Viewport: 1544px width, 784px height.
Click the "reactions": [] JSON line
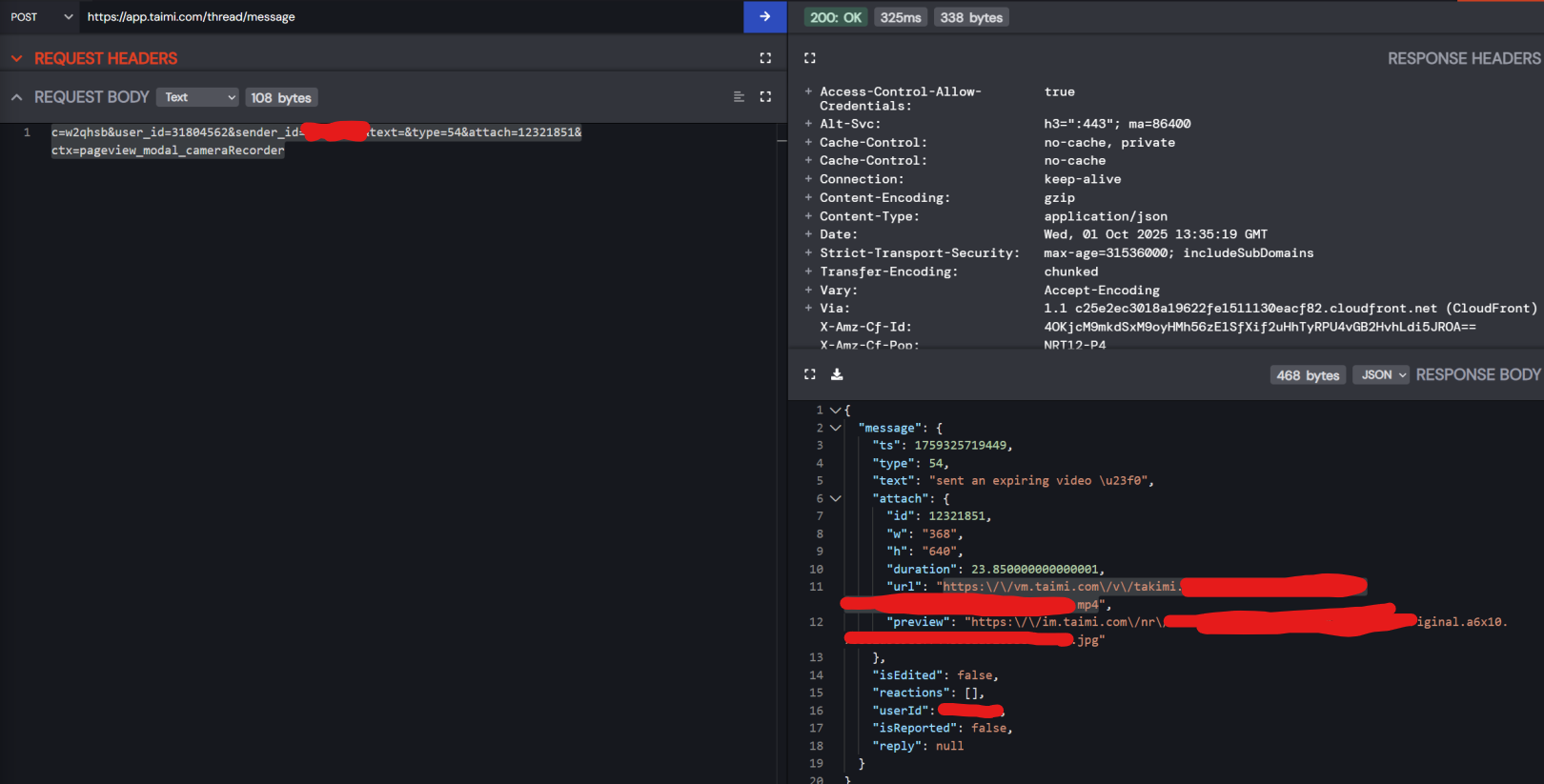pos(928,694)
